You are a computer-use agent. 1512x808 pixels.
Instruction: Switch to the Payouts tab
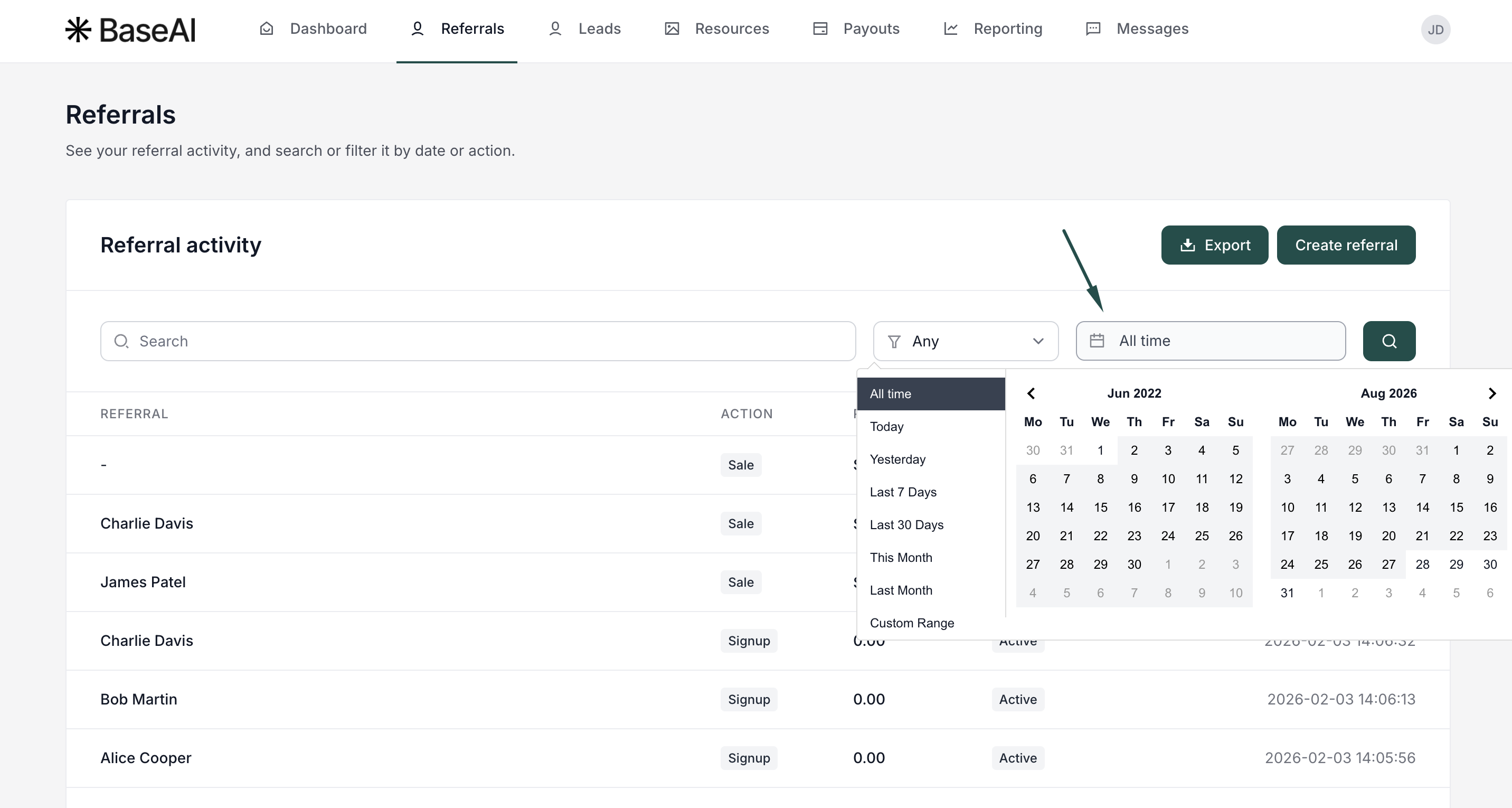856,29
